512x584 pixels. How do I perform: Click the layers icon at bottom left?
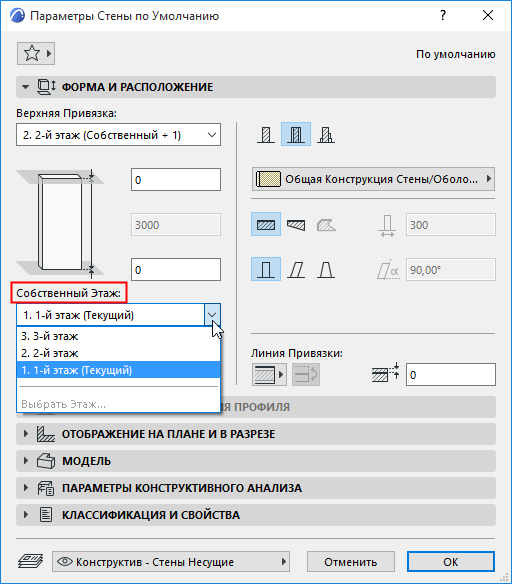(x=30, y=561)
